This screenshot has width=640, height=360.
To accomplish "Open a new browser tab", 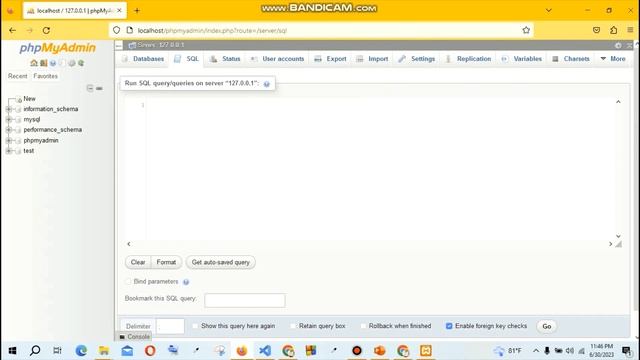I will click(137, 11).
